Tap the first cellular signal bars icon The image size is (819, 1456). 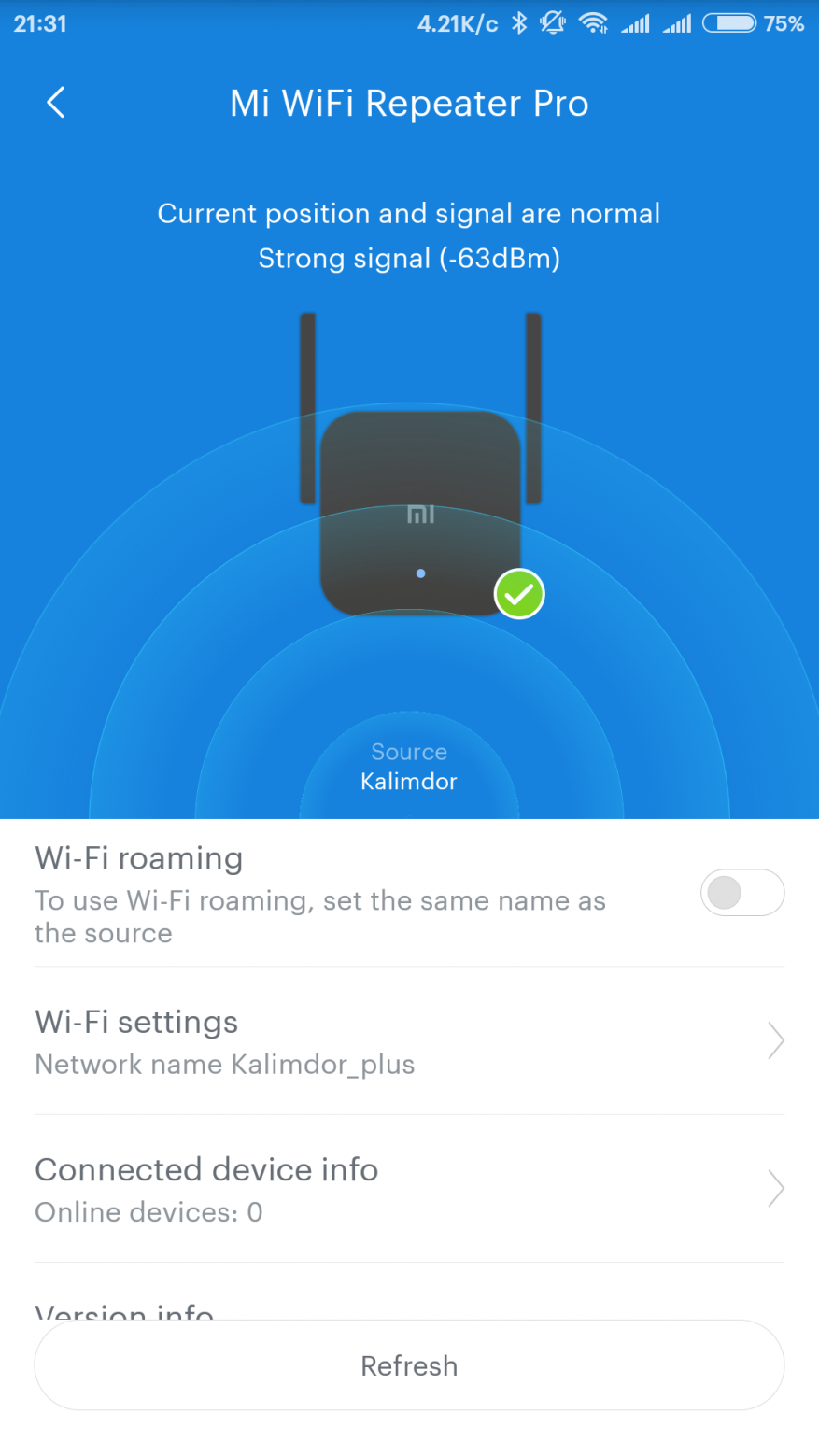635,24
